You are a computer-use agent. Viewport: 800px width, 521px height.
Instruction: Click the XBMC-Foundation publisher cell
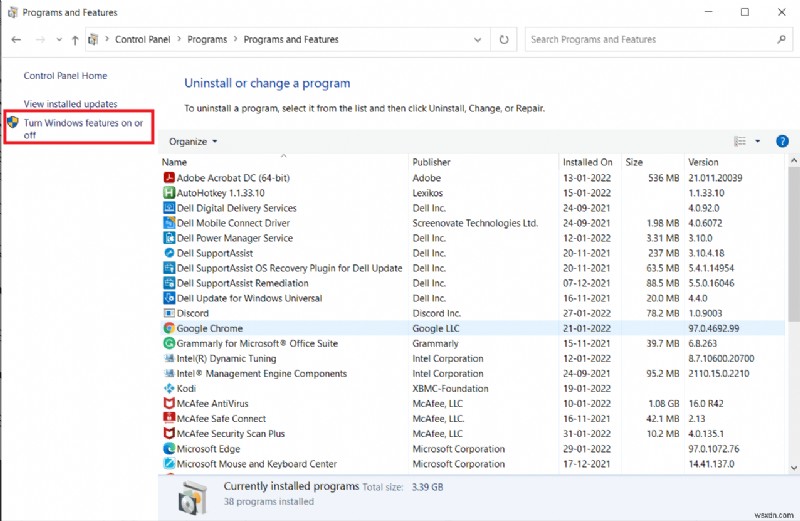[x=451, y=388]
